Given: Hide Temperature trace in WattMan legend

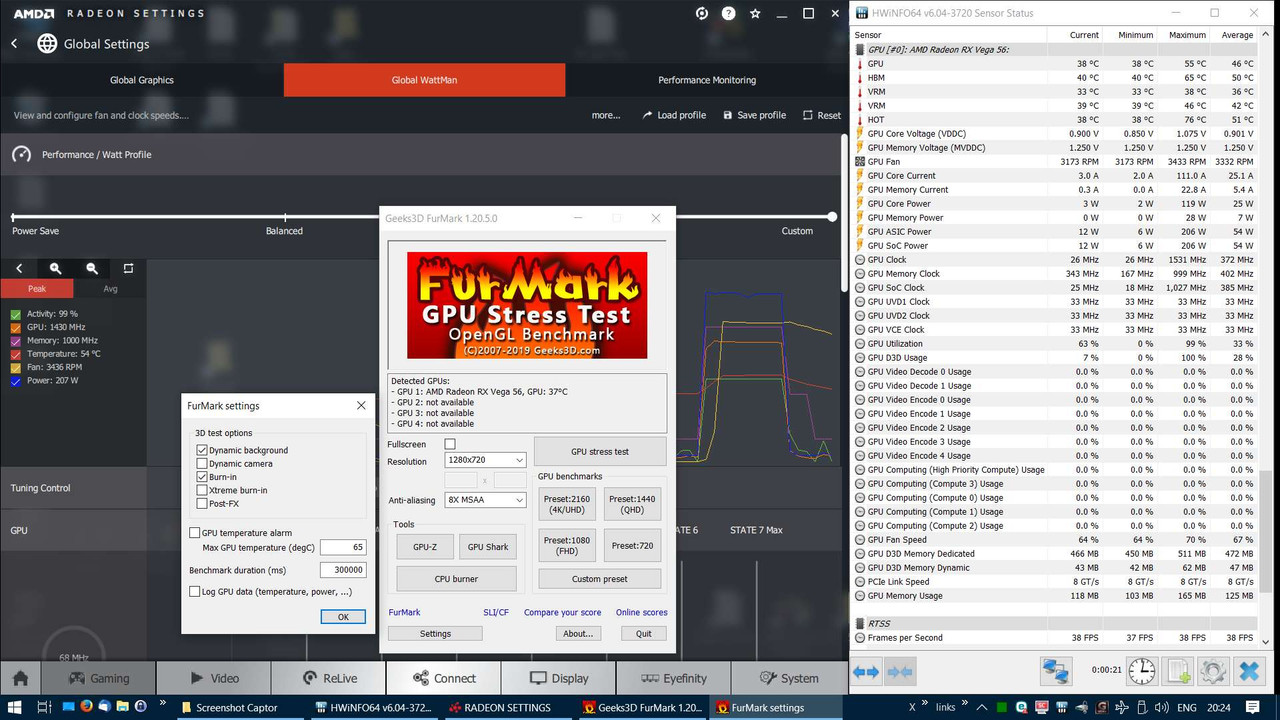Looking at the screenshot, I should [x=15, y=354].
